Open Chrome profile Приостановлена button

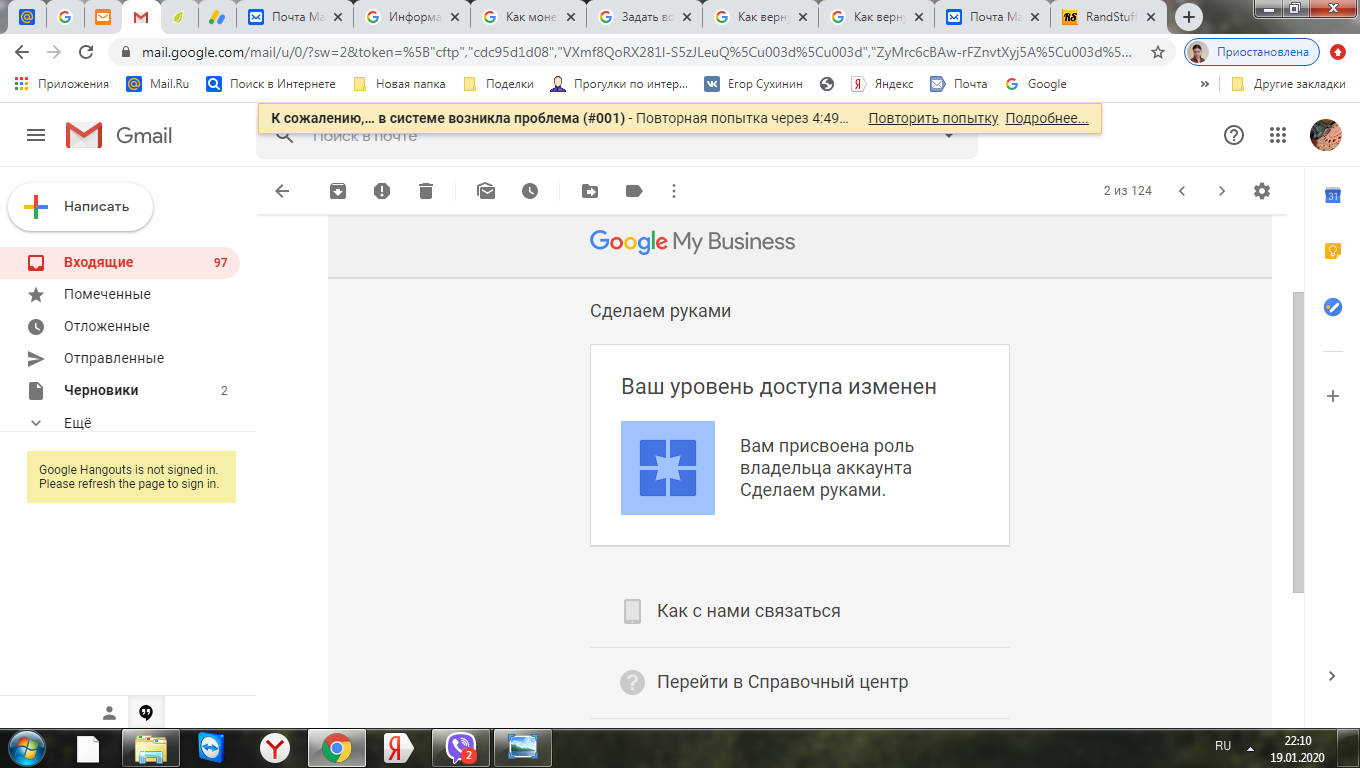pyautogui.click(x=1251, y=52)
